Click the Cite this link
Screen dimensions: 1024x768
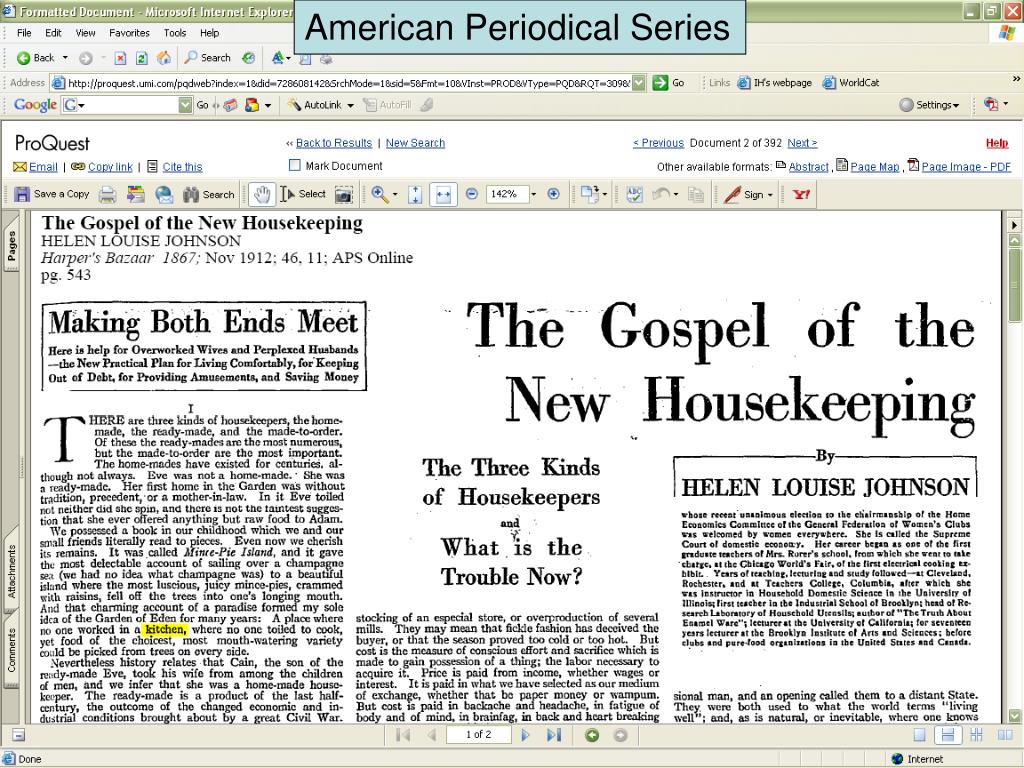182,167
